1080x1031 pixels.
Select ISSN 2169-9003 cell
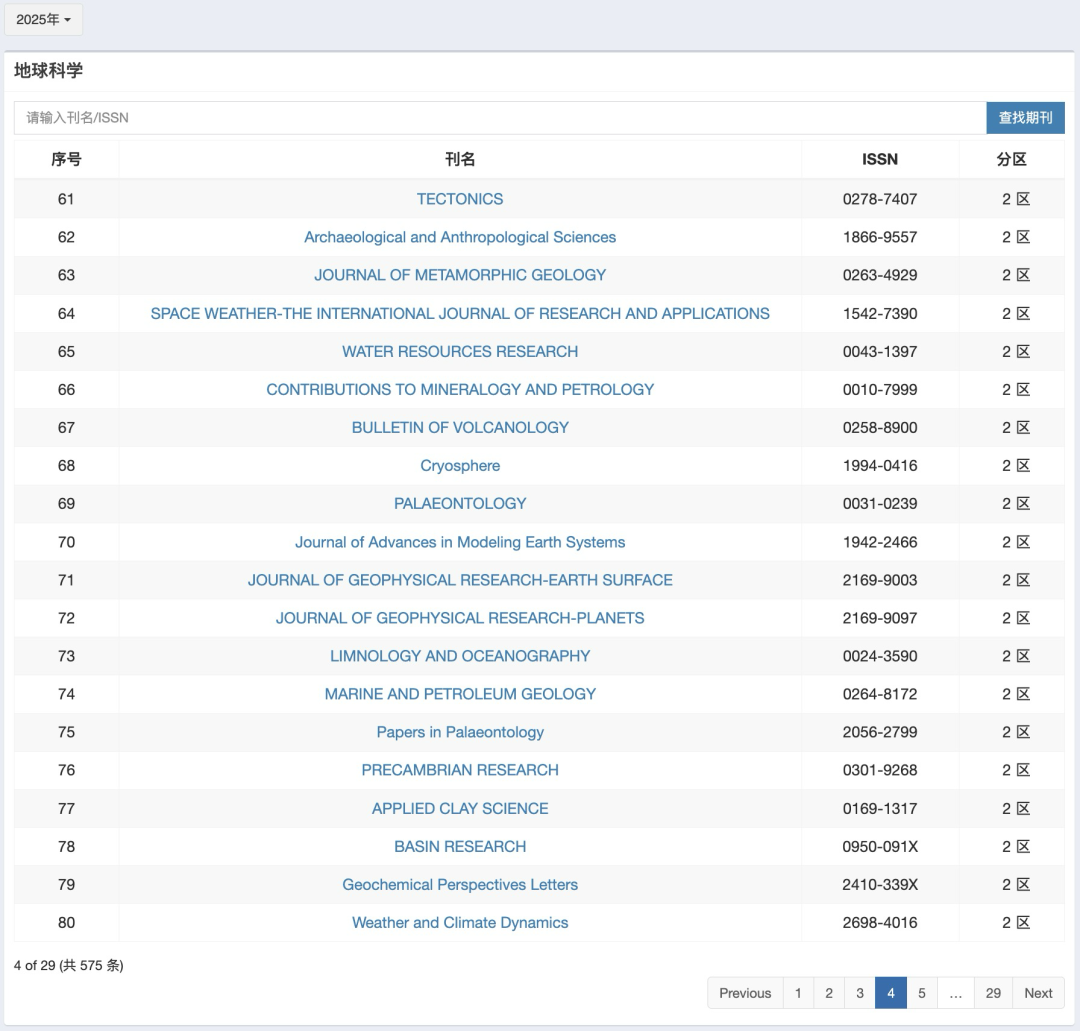880,580
